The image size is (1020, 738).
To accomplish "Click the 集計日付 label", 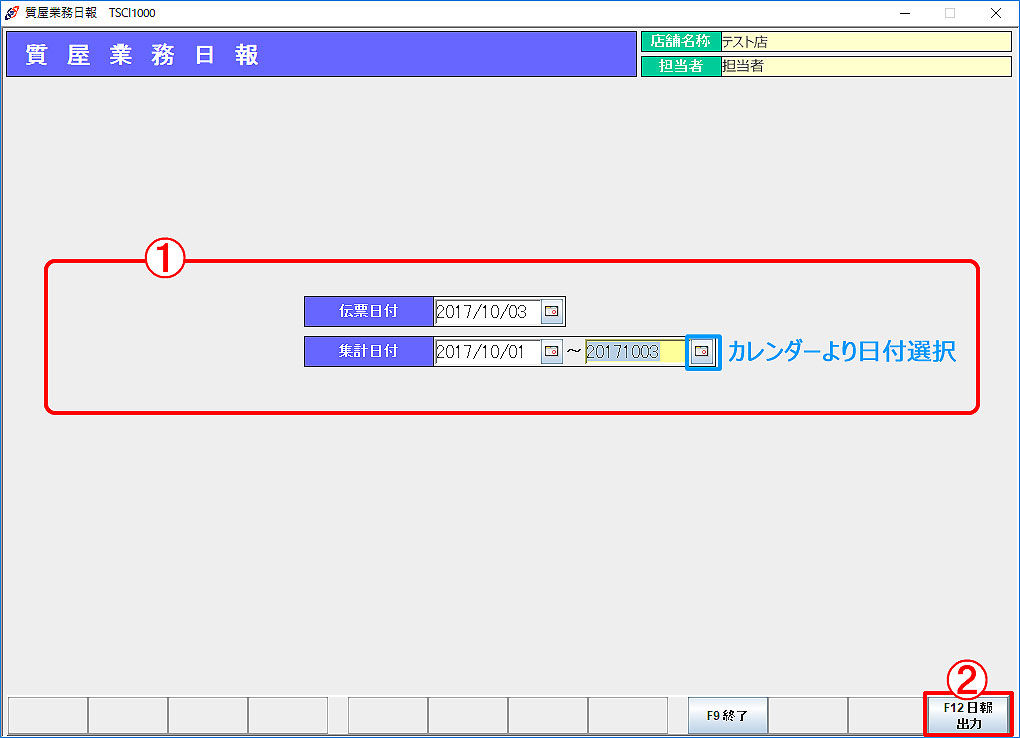I will pos(368,351).
